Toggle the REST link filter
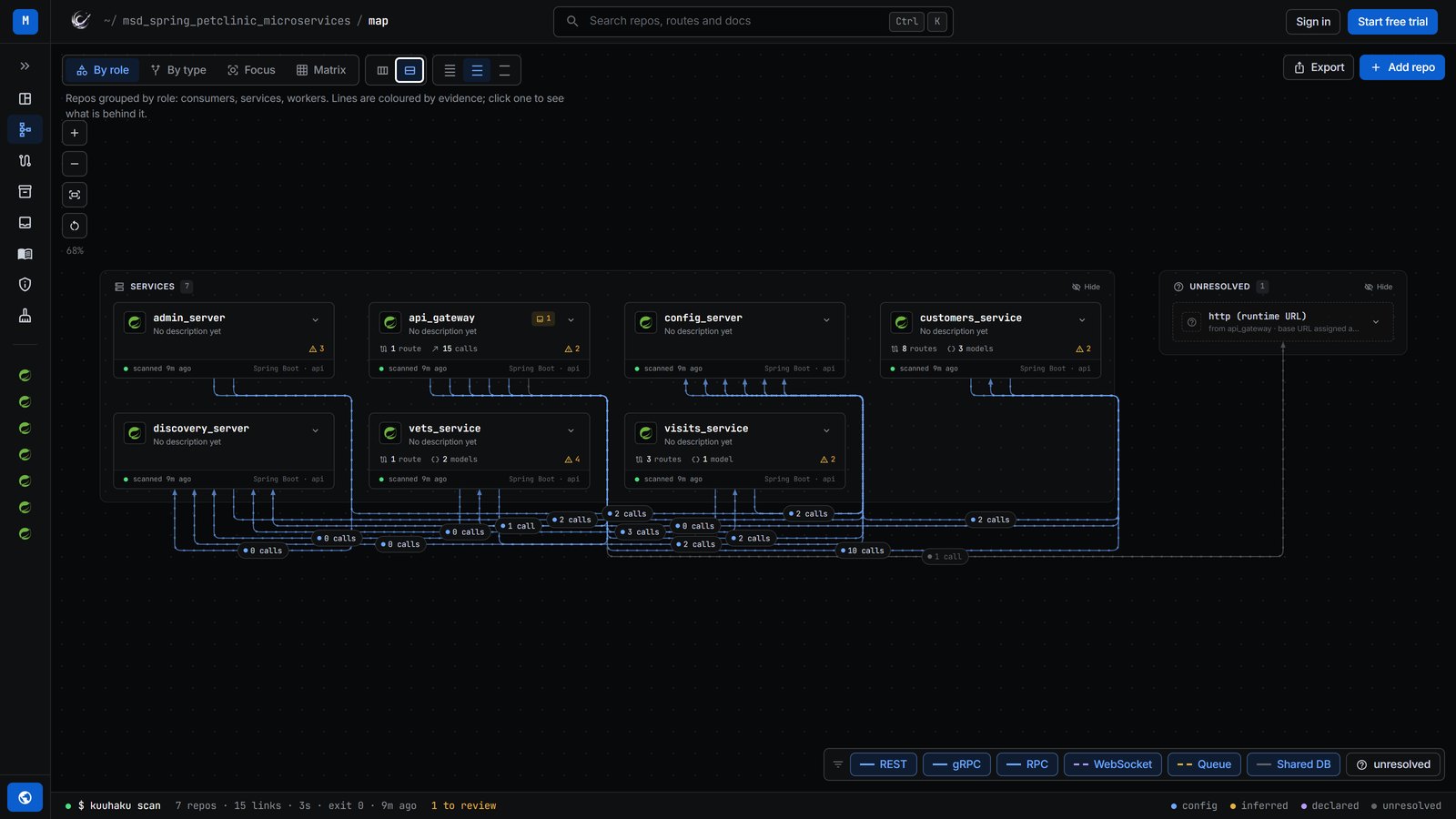The height and width of the screenshot is (819, 1456). pyautogui.click(x=884, y=764)
